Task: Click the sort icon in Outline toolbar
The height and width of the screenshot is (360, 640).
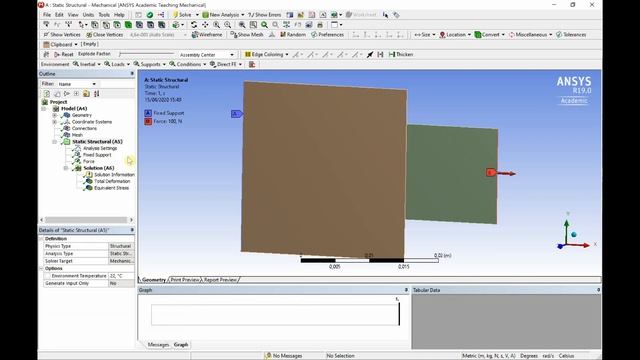Action: pyautogui.click(x=96, y=93)
